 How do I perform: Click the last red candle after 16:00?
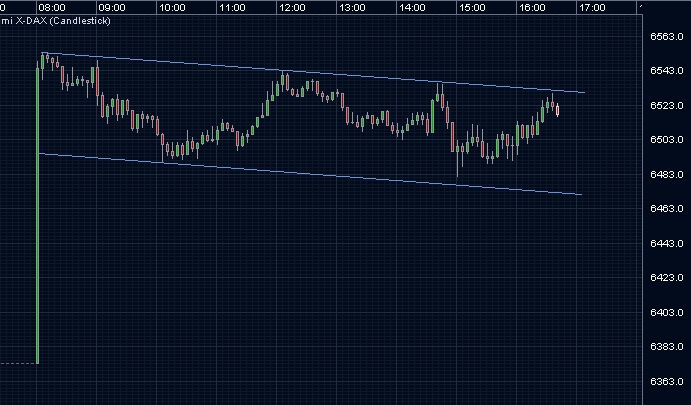557,110
